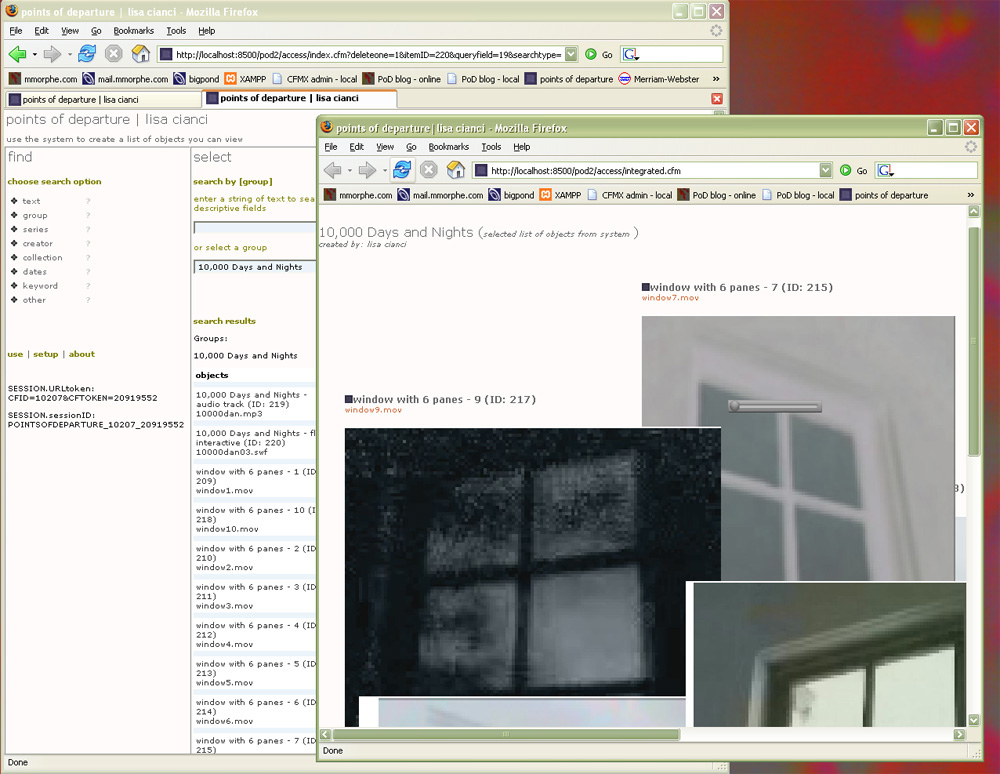Open File menu in rear window
This screenshot has height=774, width=1000.
point(16,31)
